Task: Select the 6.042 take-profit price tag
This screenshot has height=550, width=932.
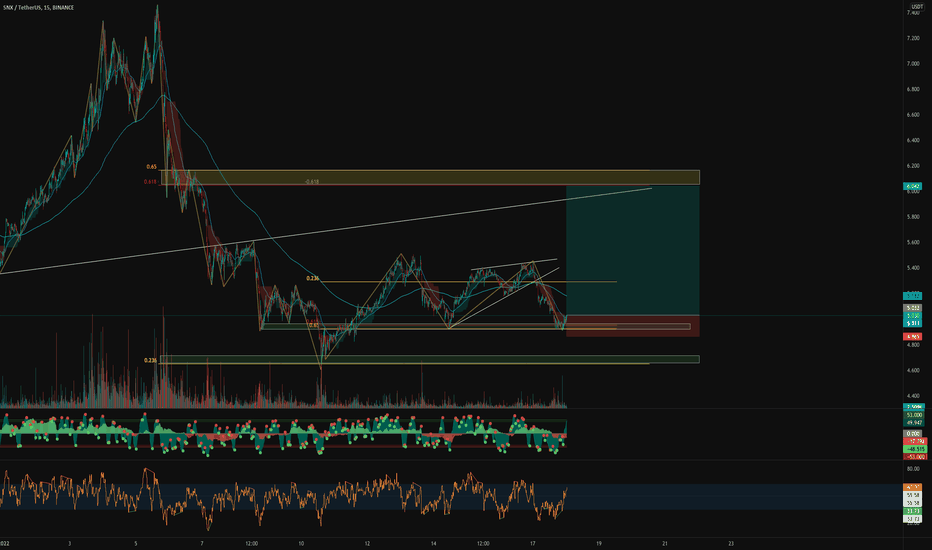Action: (x=912, y=186)
